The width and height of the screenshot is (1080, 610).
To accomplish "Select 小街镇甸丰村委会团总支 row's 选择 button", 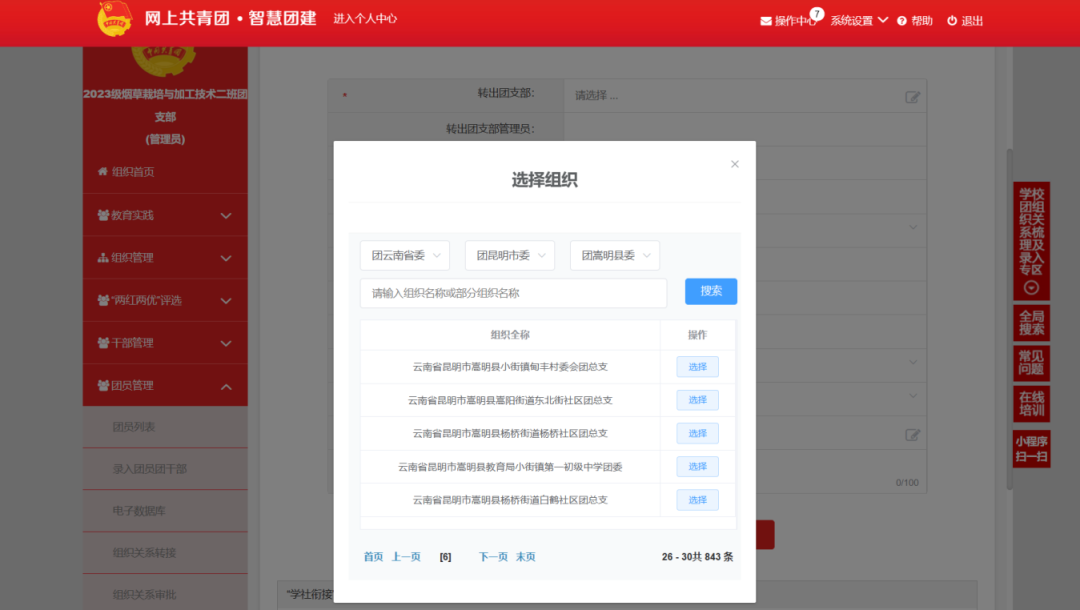I will (698, 367).
